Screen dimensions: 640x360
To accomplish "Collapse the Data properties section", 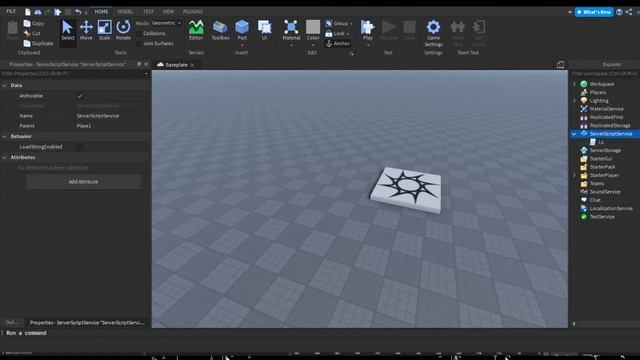I will coord(4,85).
